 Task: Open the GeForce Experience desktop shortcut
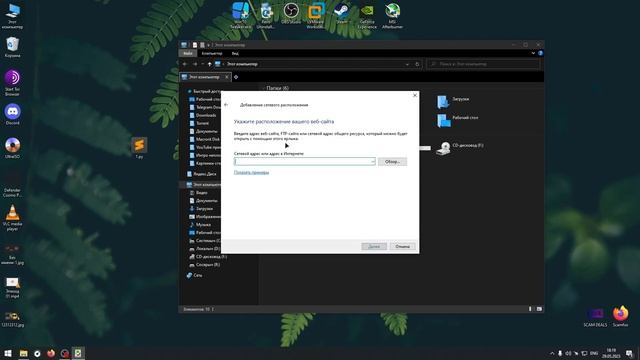pyautogui.click(x=367, y=16)
